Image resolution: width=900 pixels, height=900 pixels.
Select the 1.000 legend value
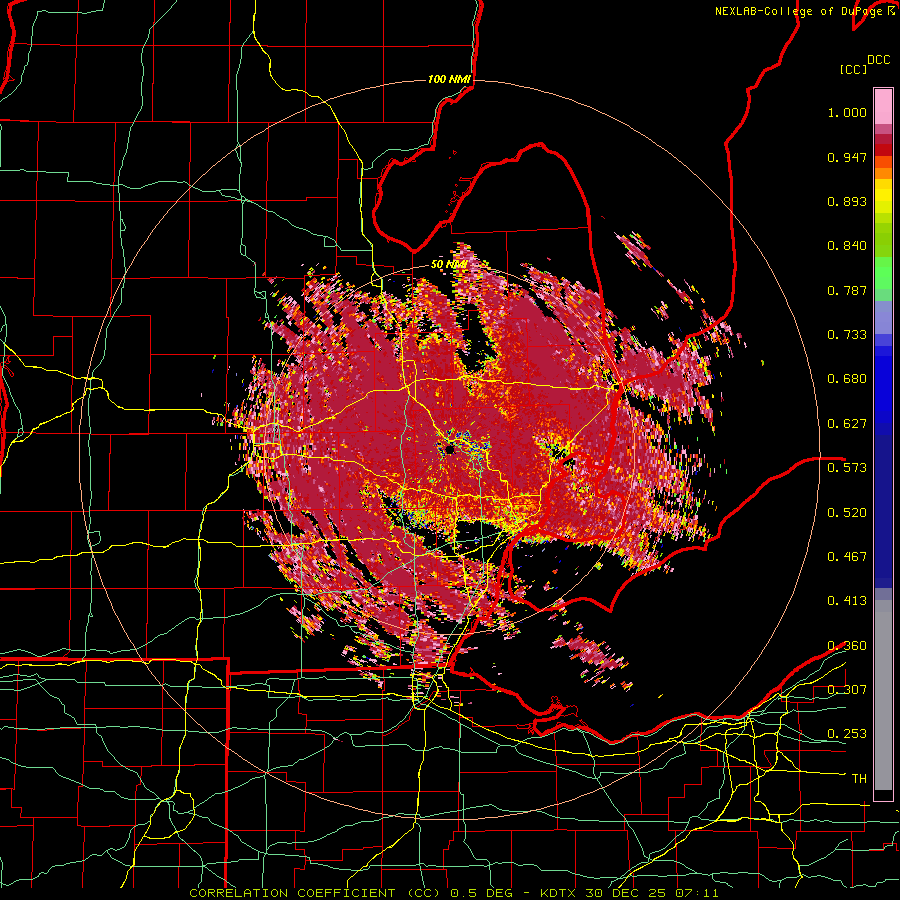847,112
